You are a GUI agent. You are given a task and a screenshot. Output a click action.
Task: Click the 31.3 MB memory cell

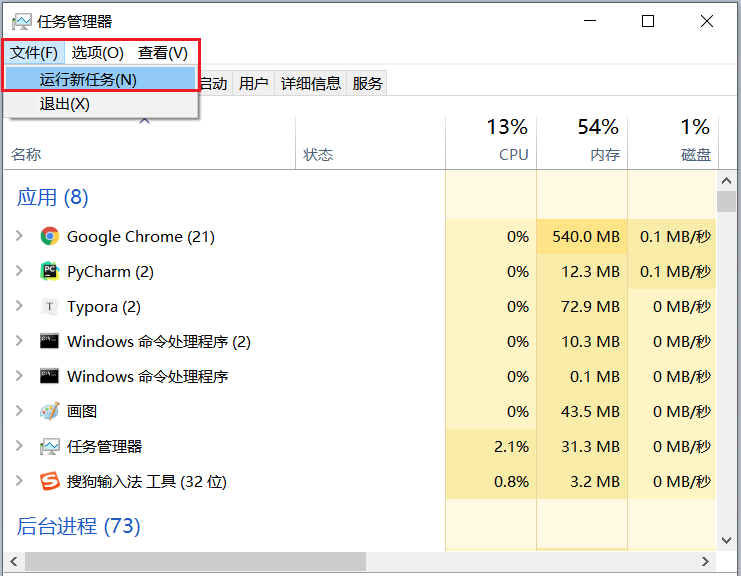(x=582, y=446)
